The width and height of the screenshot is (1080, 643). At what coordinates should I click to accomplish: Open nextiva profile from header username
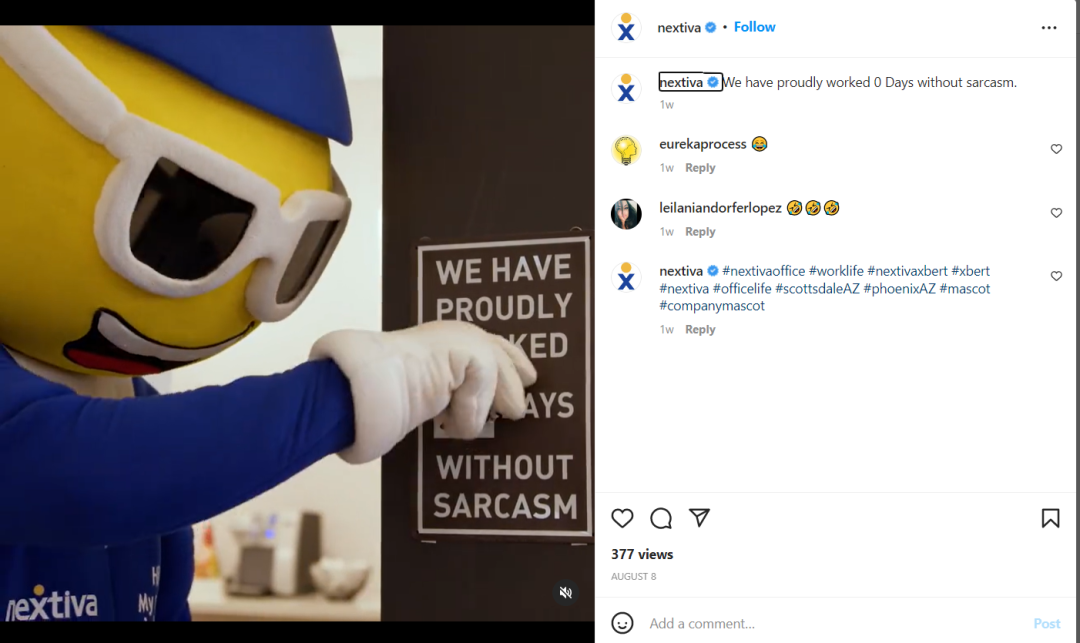coord(678,28)
